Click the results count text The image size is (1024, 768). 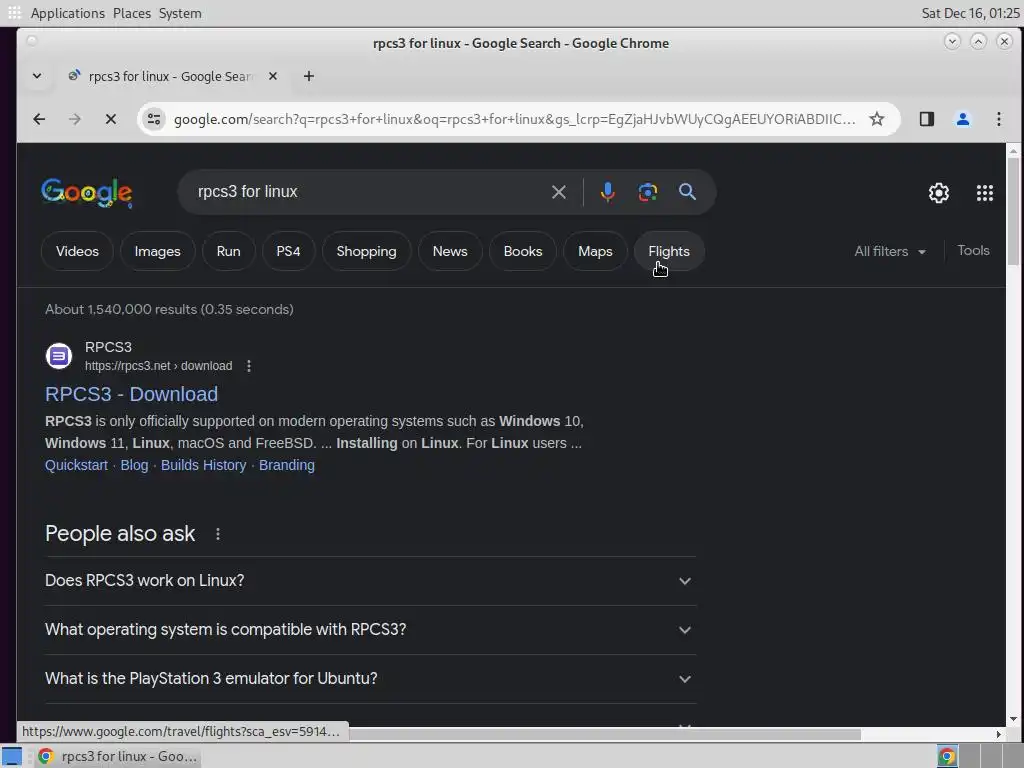point(169,309)
